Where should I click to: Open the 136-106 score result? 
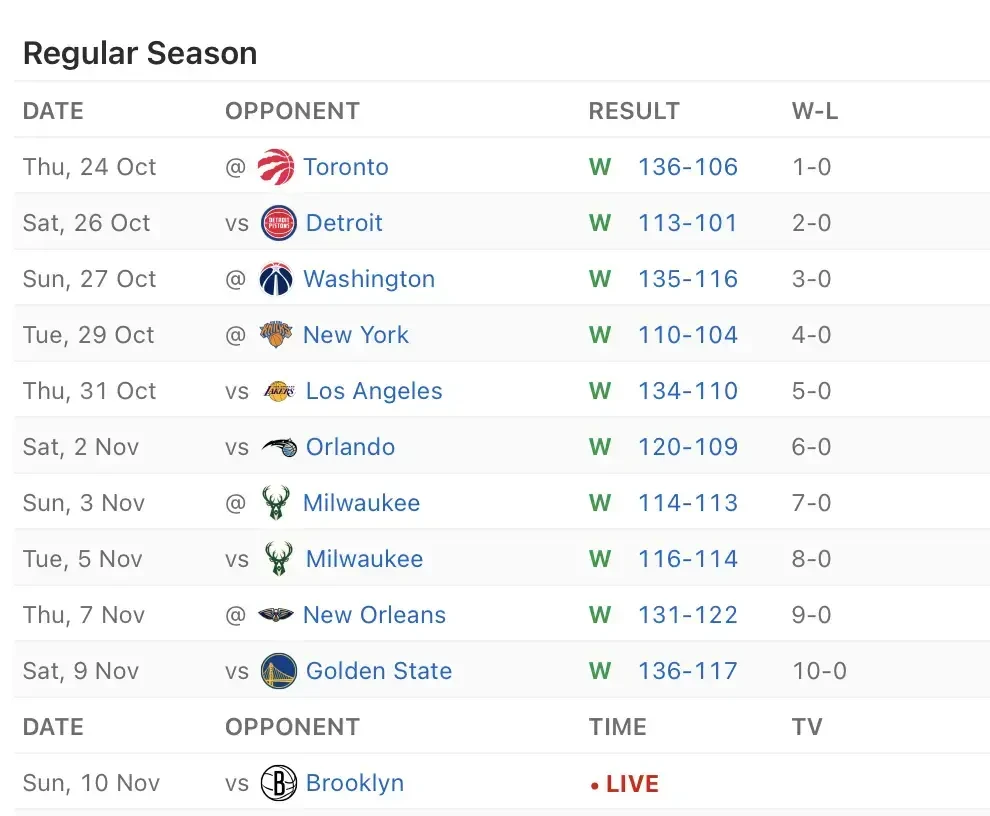[688, 167]
